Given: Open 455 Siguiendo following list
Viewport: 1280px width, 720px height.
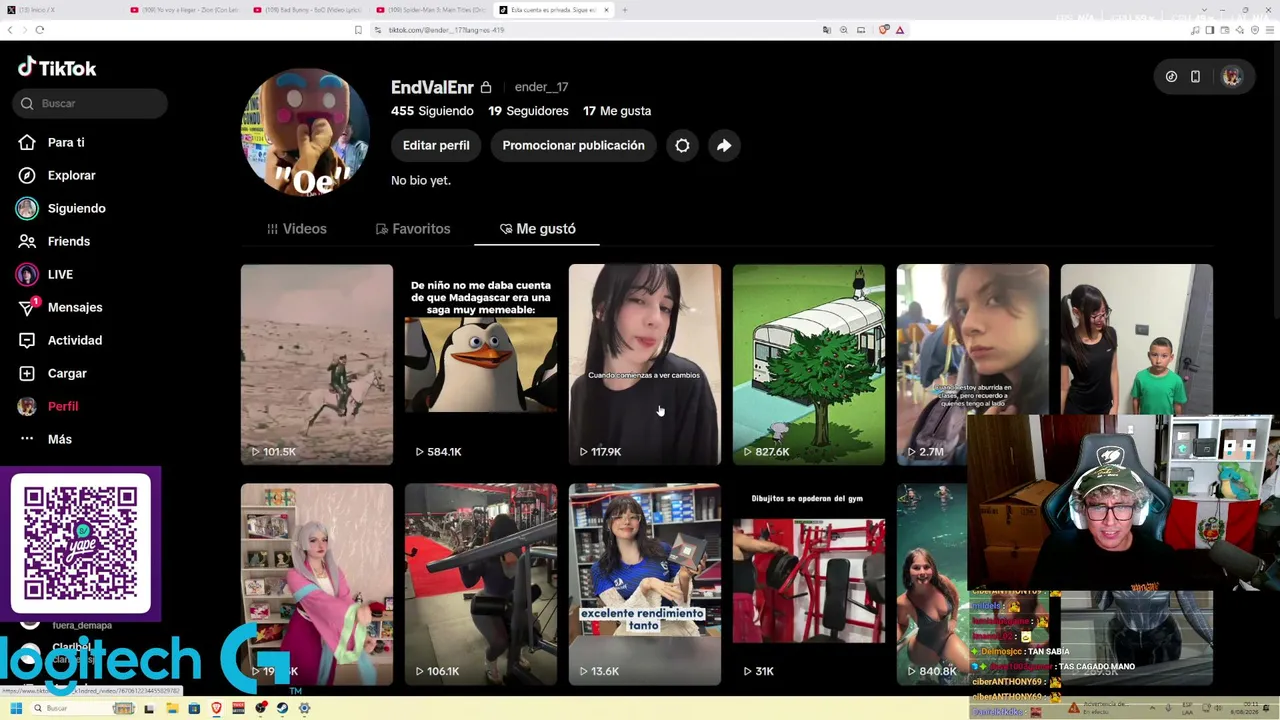Looking at the screenshot, I should click(432, 111).
